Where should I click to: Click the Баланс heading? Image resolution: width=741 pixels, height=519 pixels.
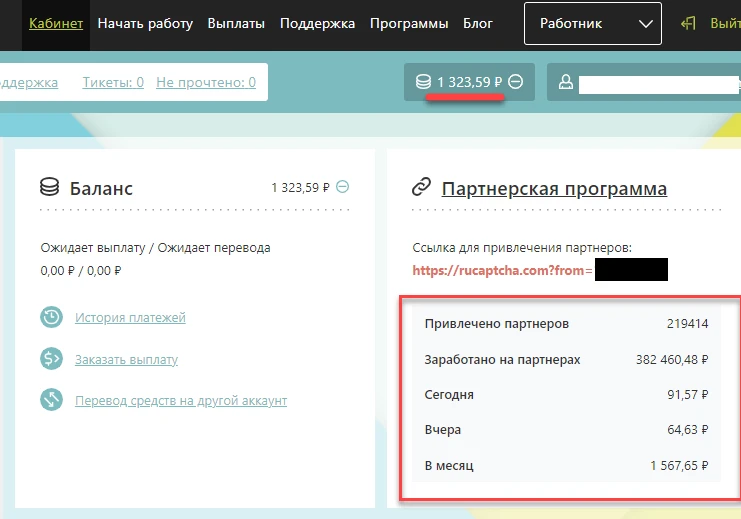[x=101, y=189]
